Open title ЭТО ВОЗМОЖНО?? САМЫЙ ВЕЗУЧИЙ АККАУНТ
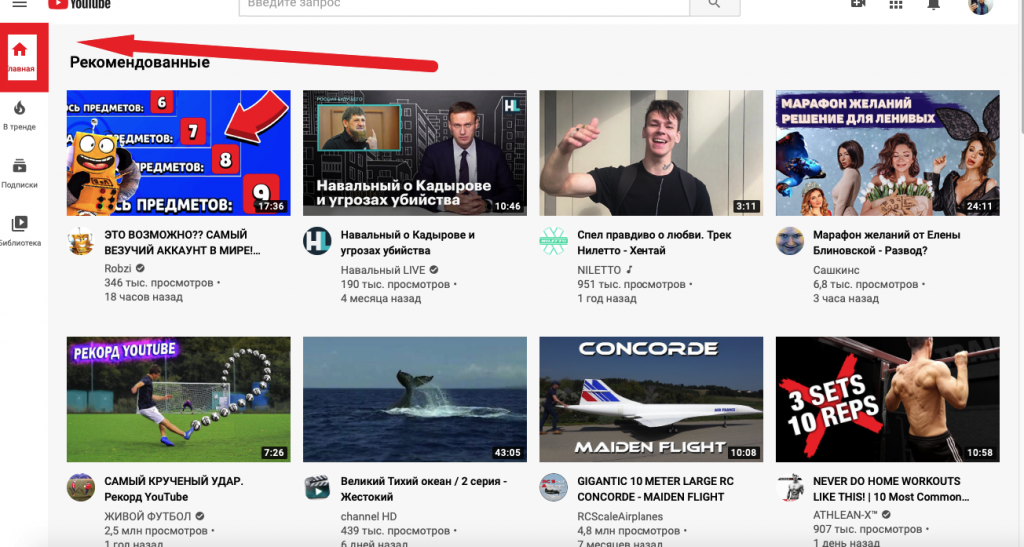 point(182,242)
